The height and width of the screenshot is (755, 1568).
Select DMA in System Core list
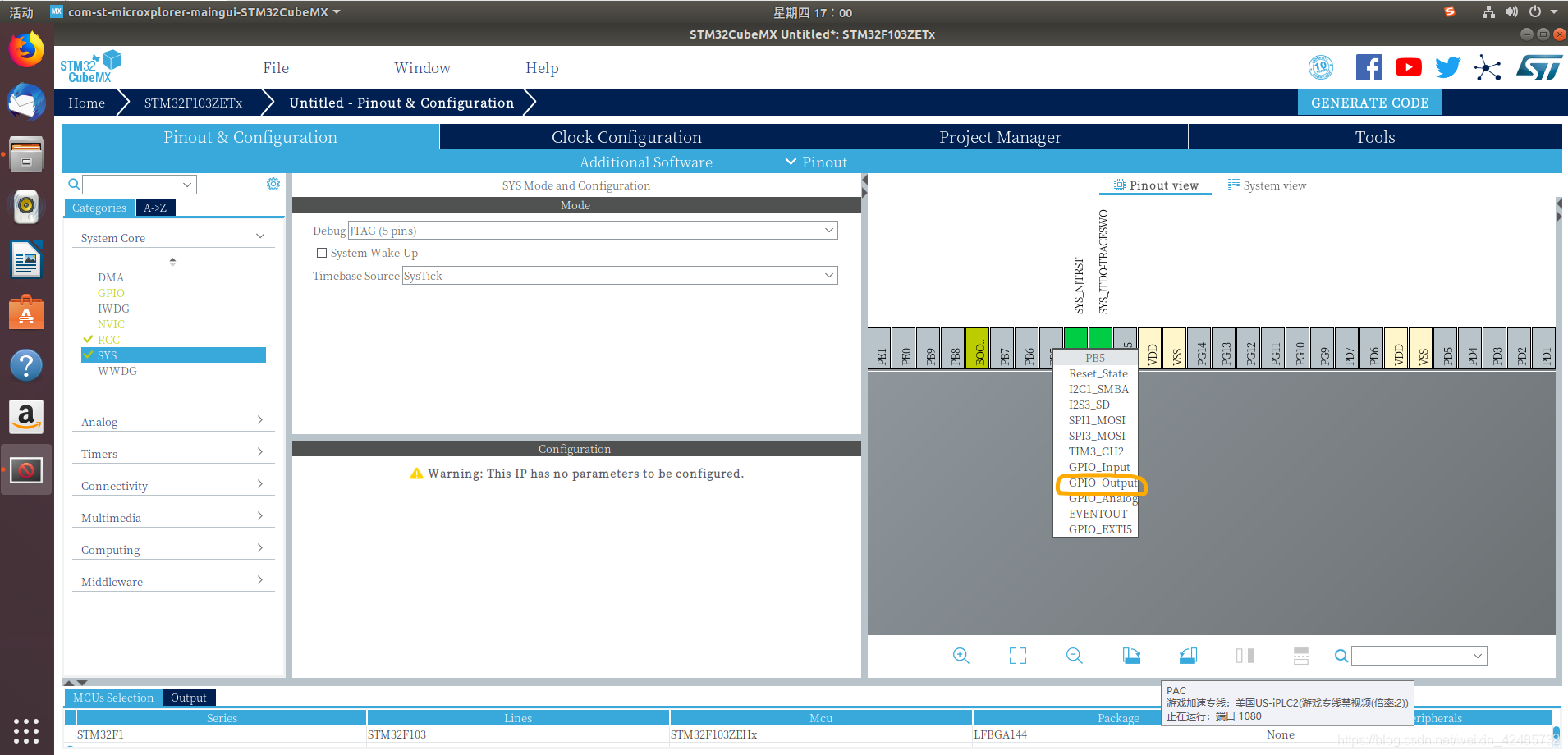pyautogui.click(x=111, y=277)
